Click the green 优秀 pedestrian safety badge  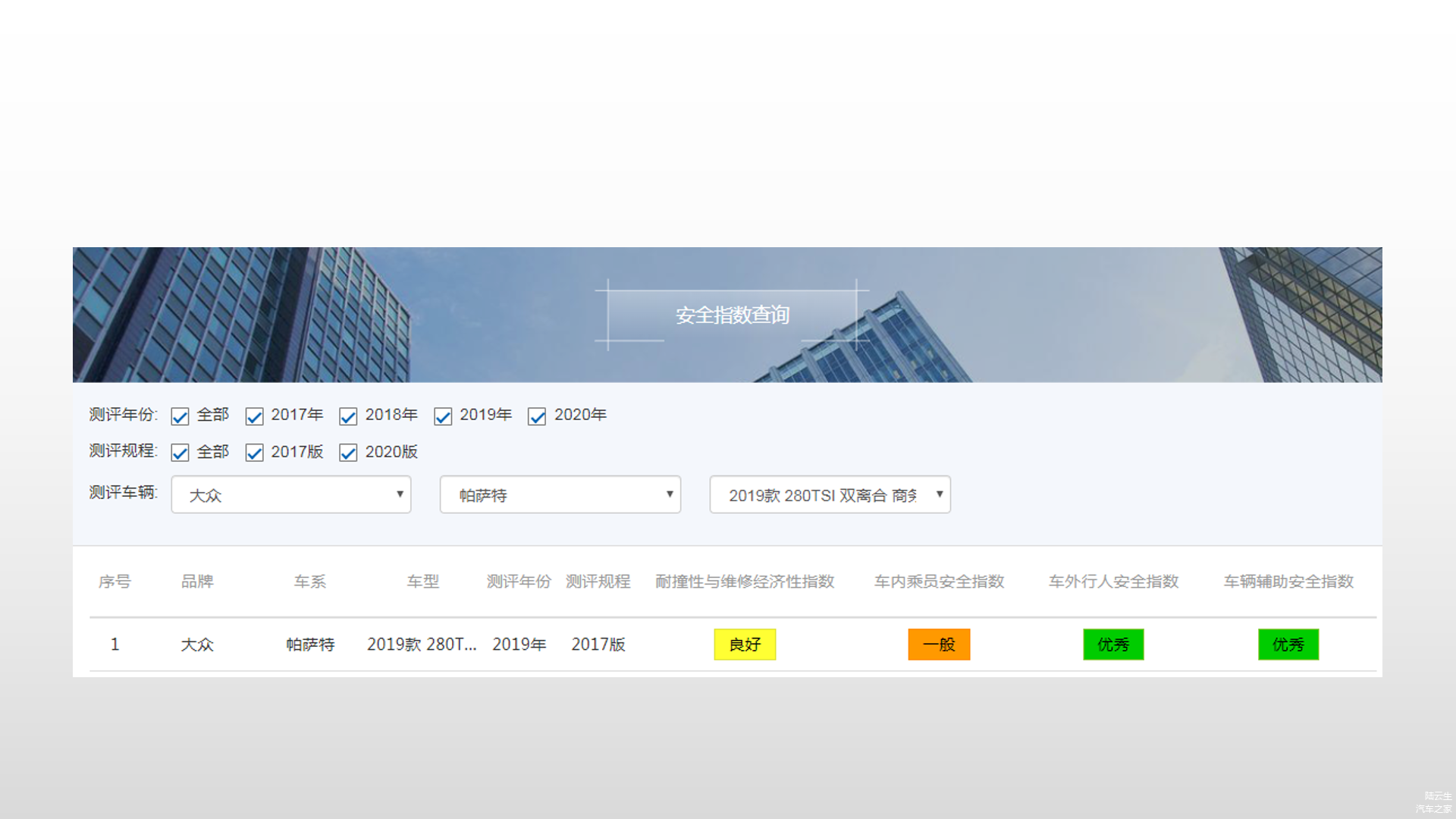[x=1113, y=645]
